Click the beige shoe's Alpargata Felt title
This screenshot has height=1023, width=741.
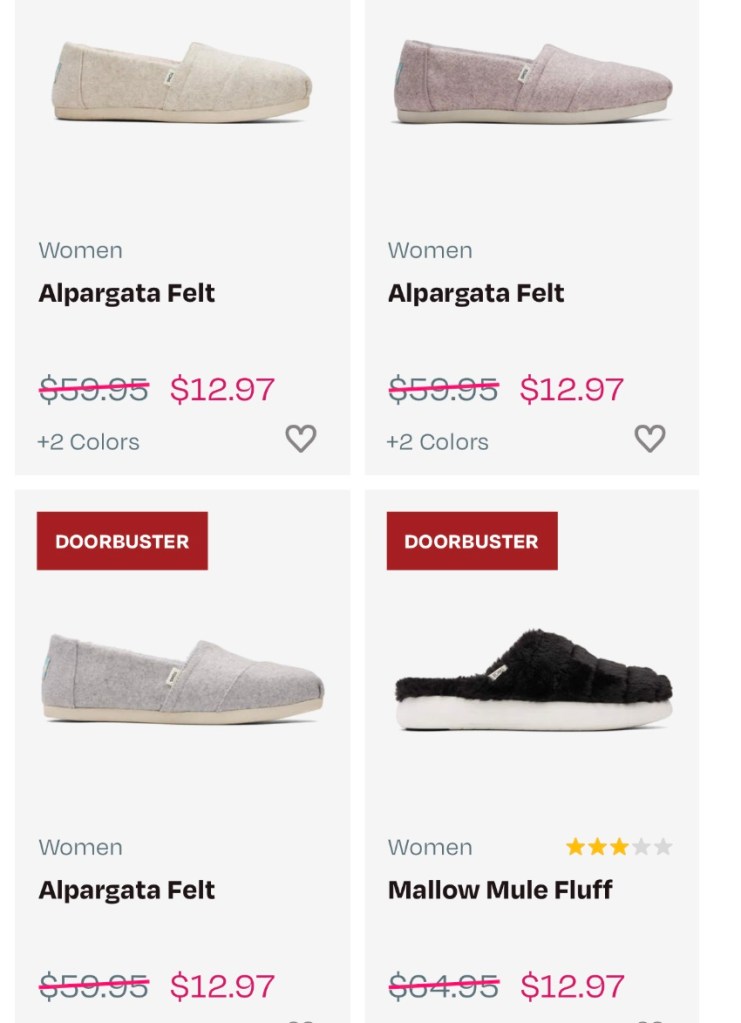(x=127, y=293)
